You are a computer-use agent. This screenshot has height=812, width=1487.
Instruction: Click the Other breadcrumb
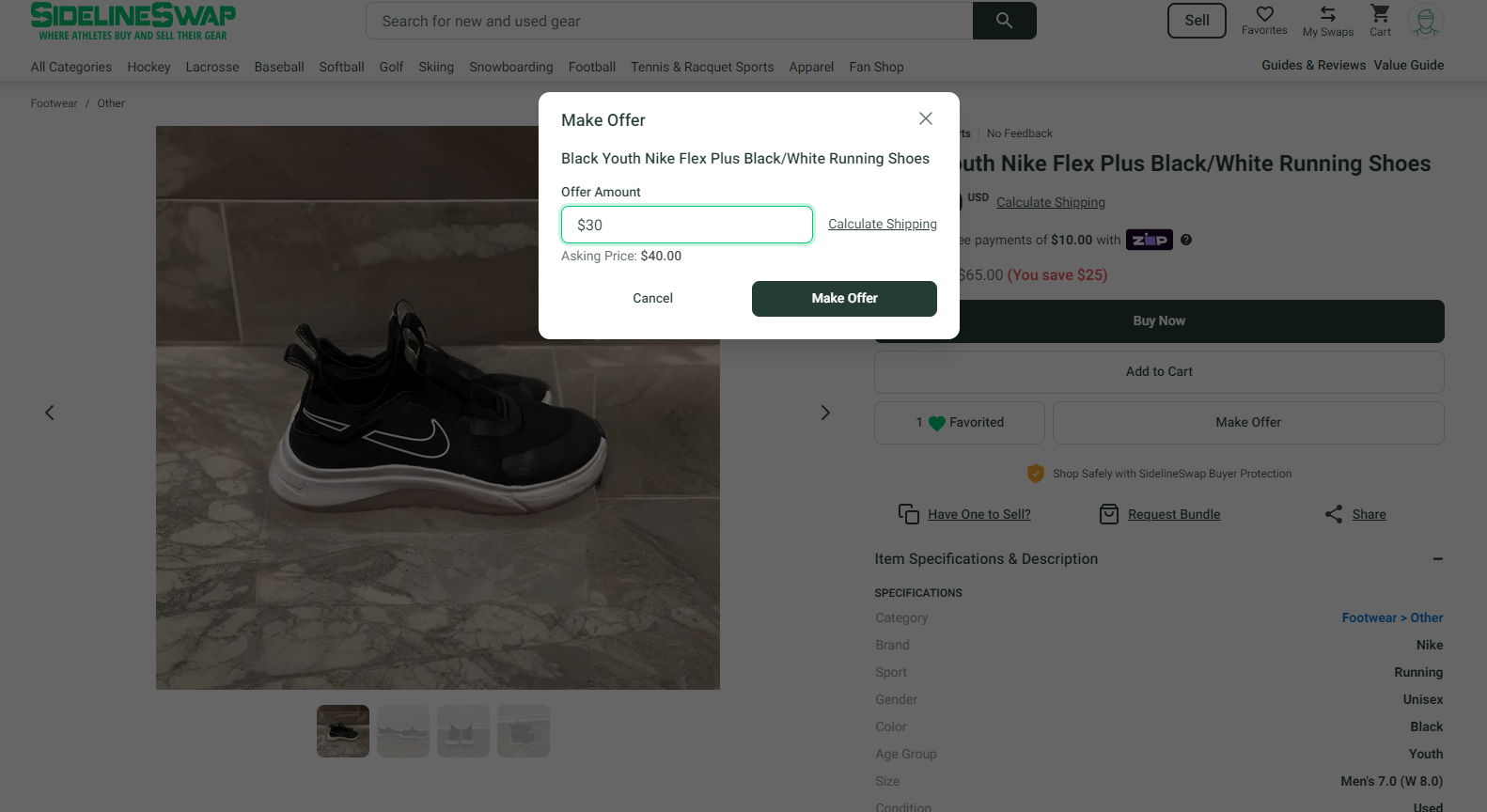(x=111, y=103)
